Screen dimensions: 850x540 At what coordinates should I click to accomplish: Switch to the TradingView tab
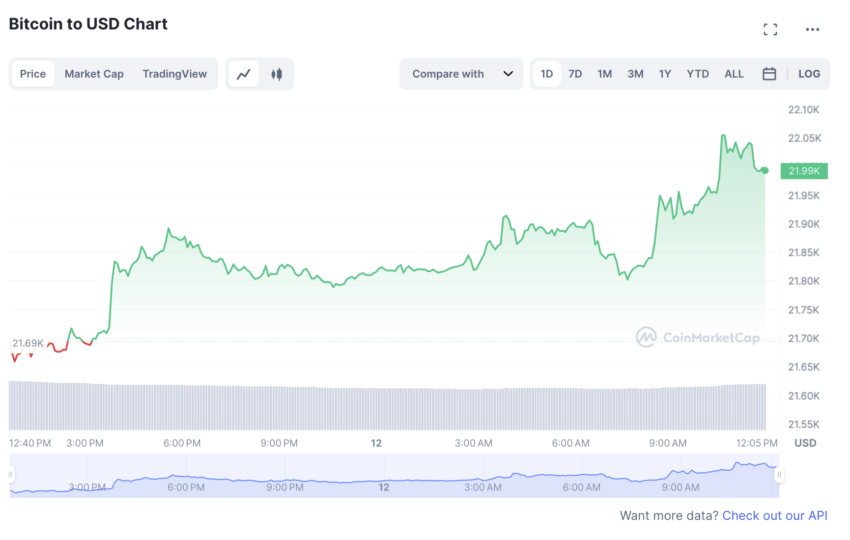point(174,74)
